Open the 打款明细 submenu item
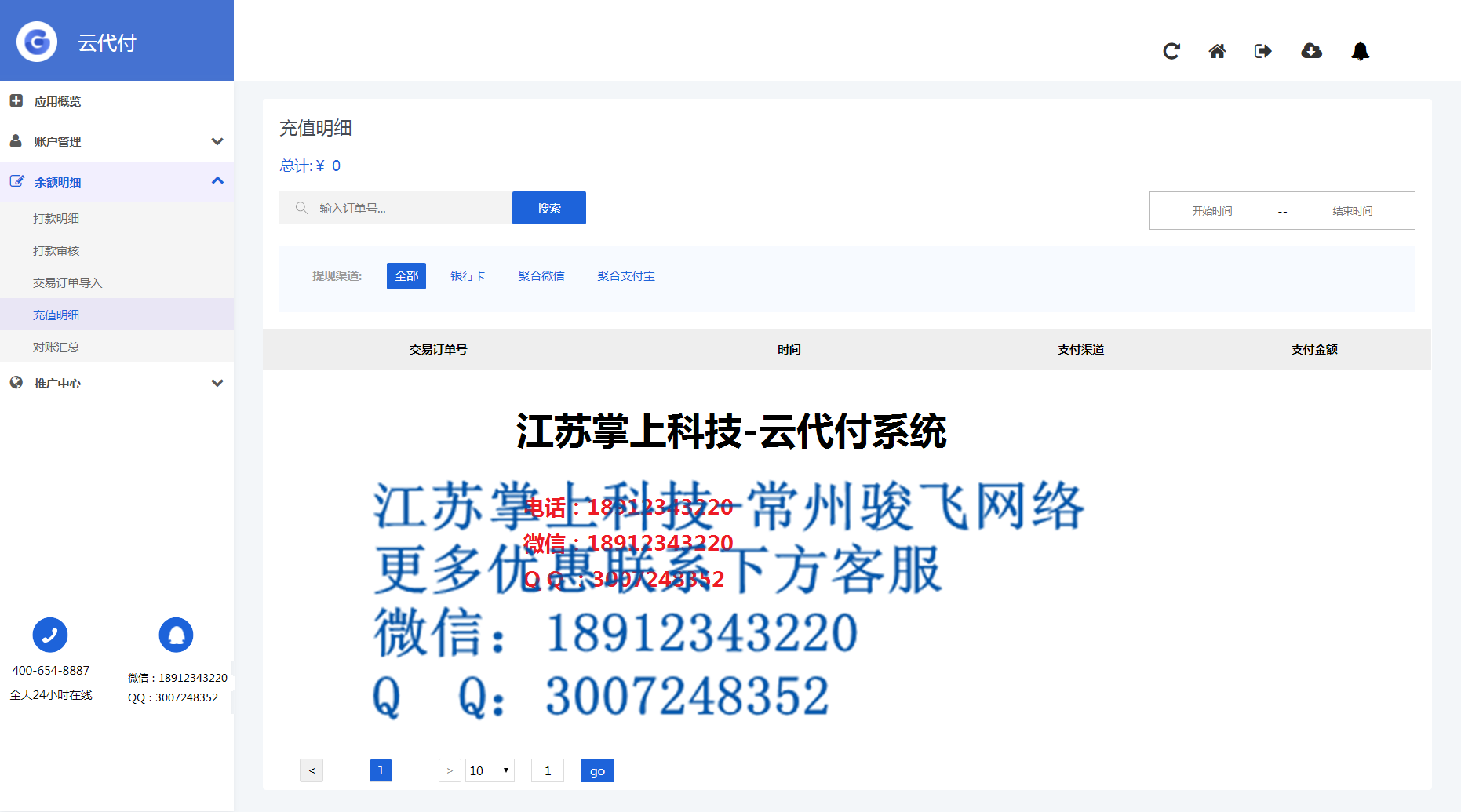 click(56, 218)
